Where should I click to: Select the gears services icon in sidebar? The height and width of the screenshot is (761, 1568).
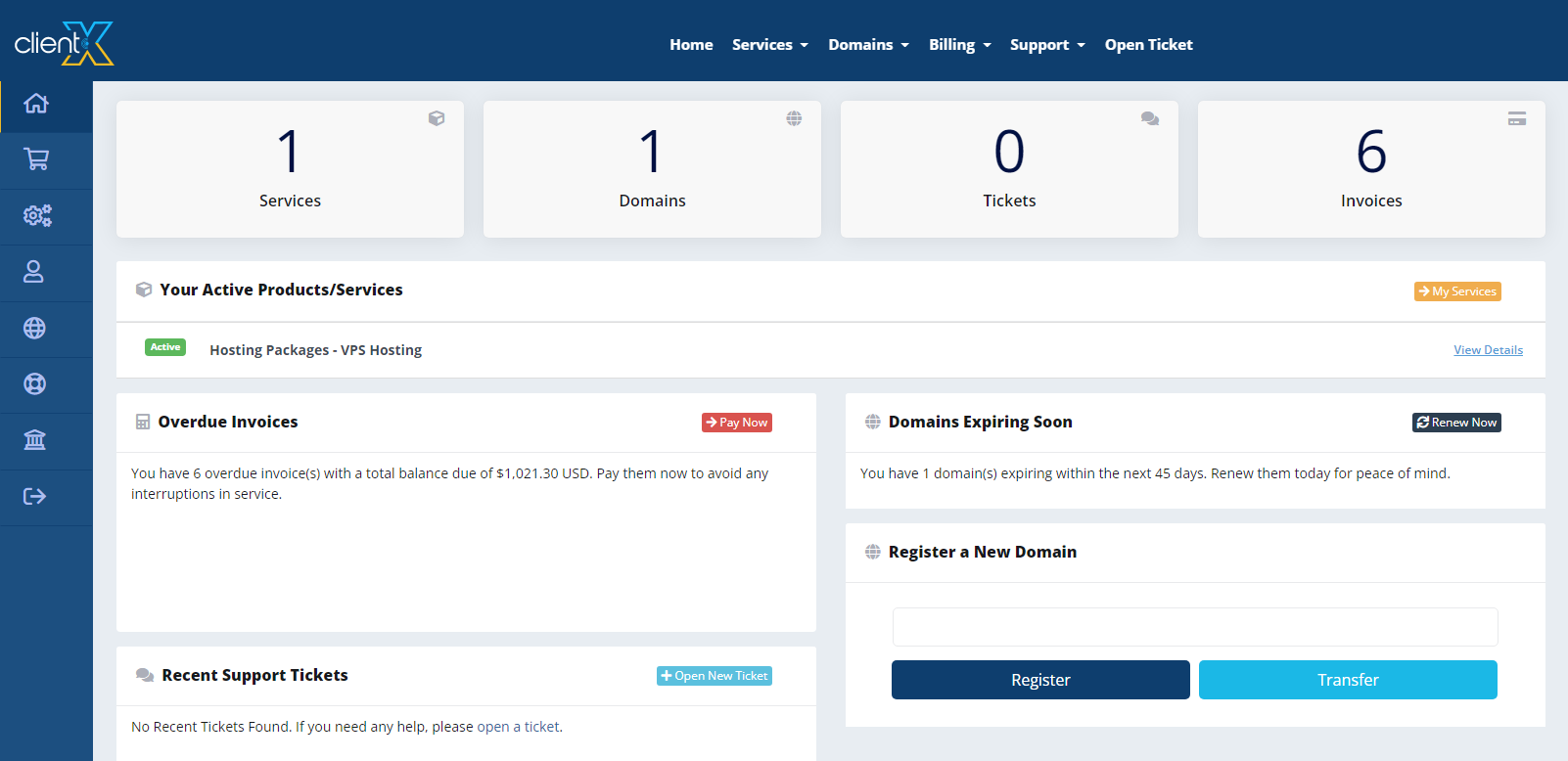pyautogui.click(x=36, y=215)
